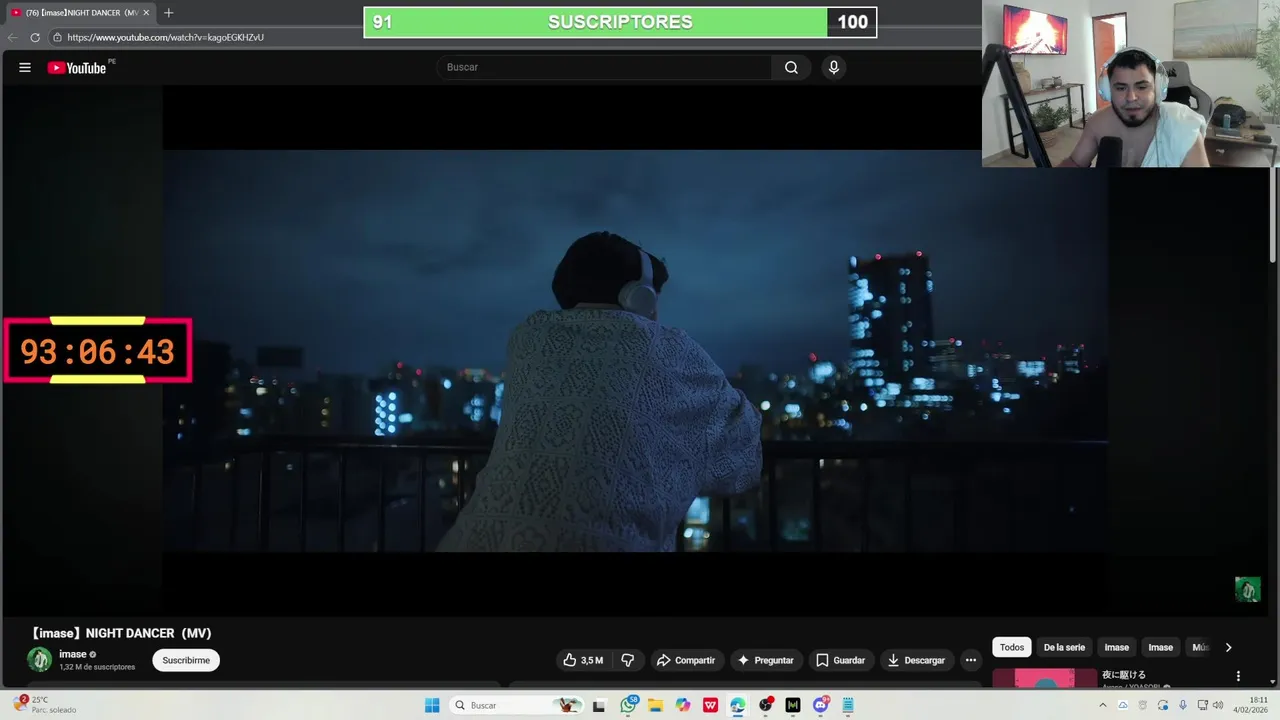Viewport: 1280px width, 720px height.
Task: Open OBS Studio taskbar icon
Action: coord(766,705)
